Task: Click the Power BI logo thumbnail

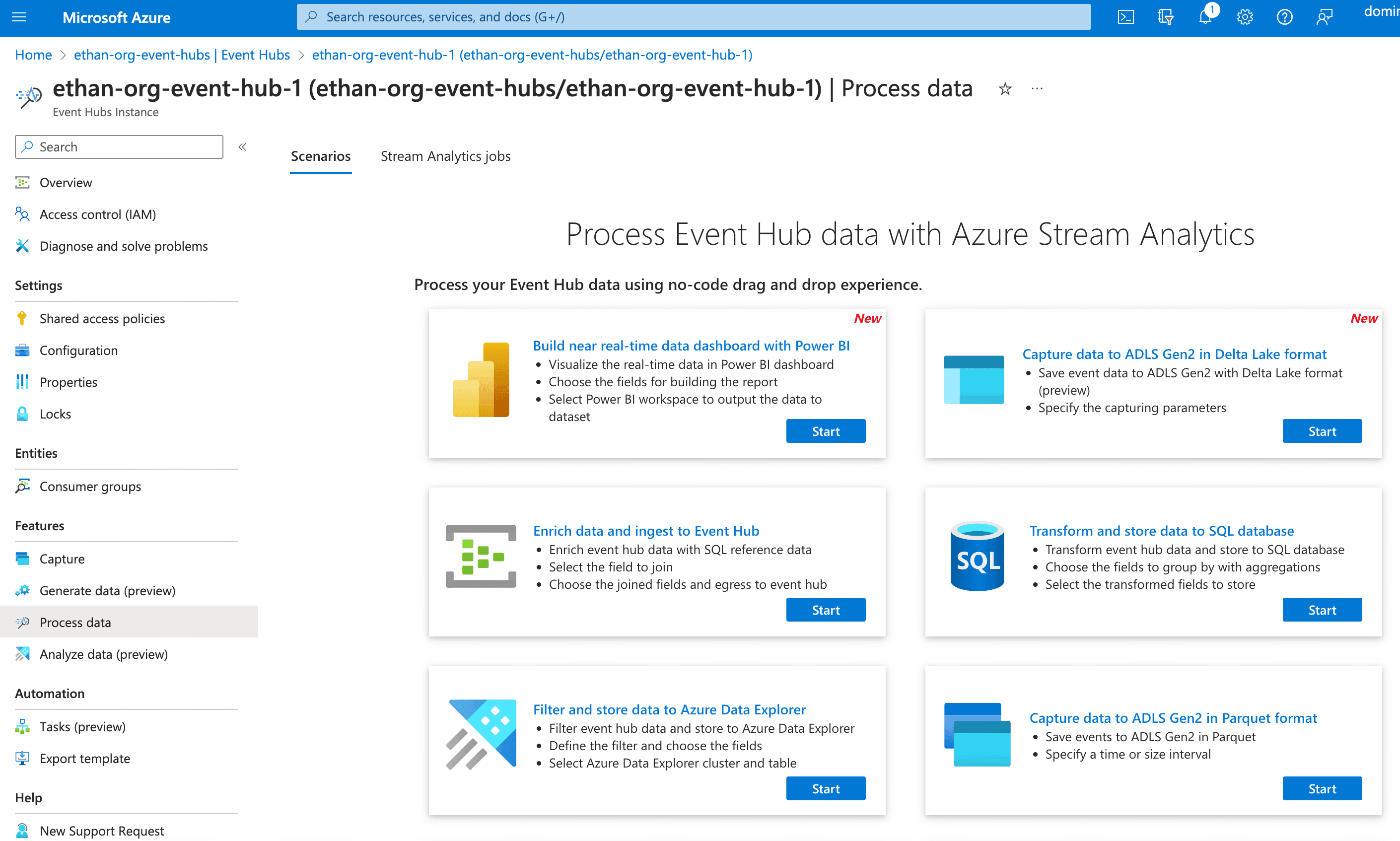Action: point(481,380)
